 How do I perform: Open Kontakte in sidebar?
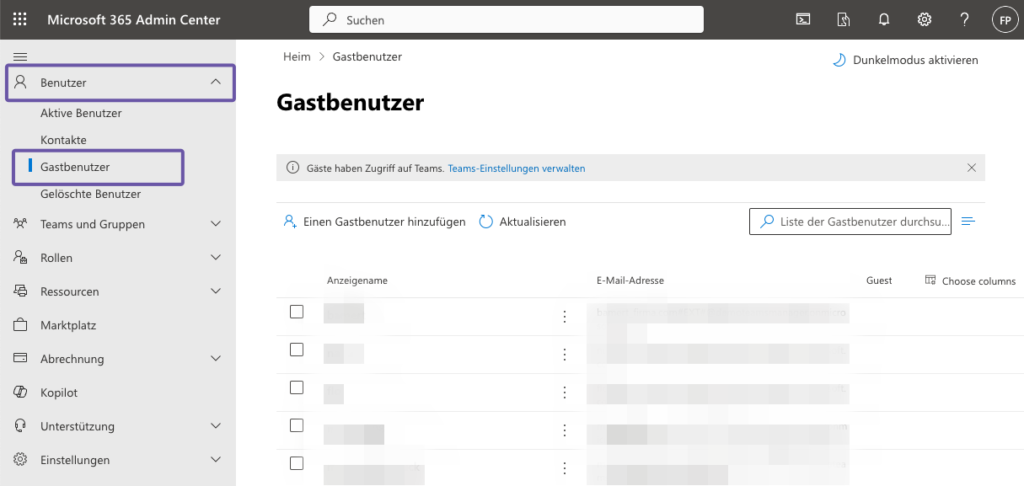tap(63, 140)
